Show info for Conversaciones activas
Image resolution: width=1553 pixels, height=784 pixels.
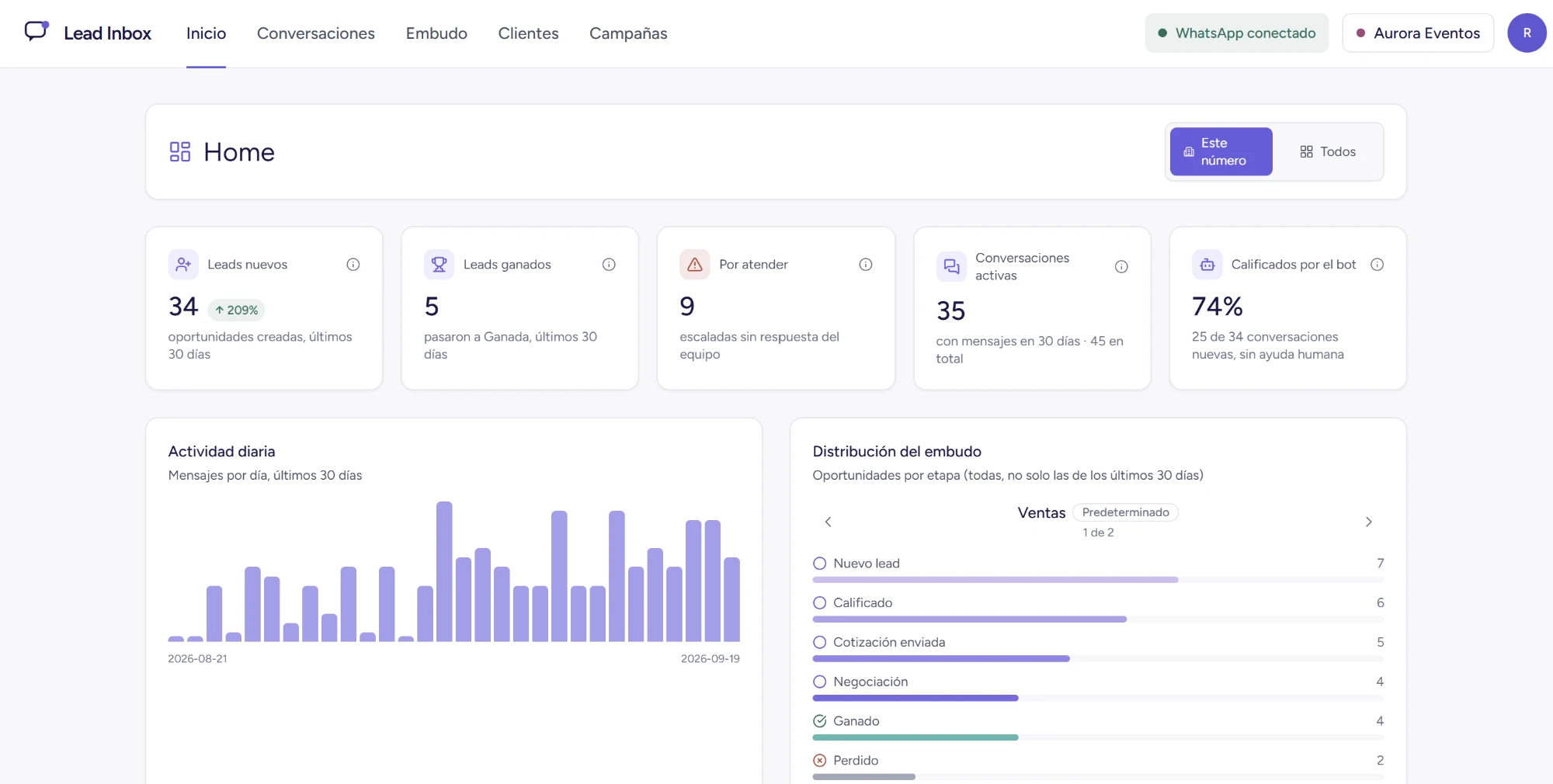(1121, 267)
